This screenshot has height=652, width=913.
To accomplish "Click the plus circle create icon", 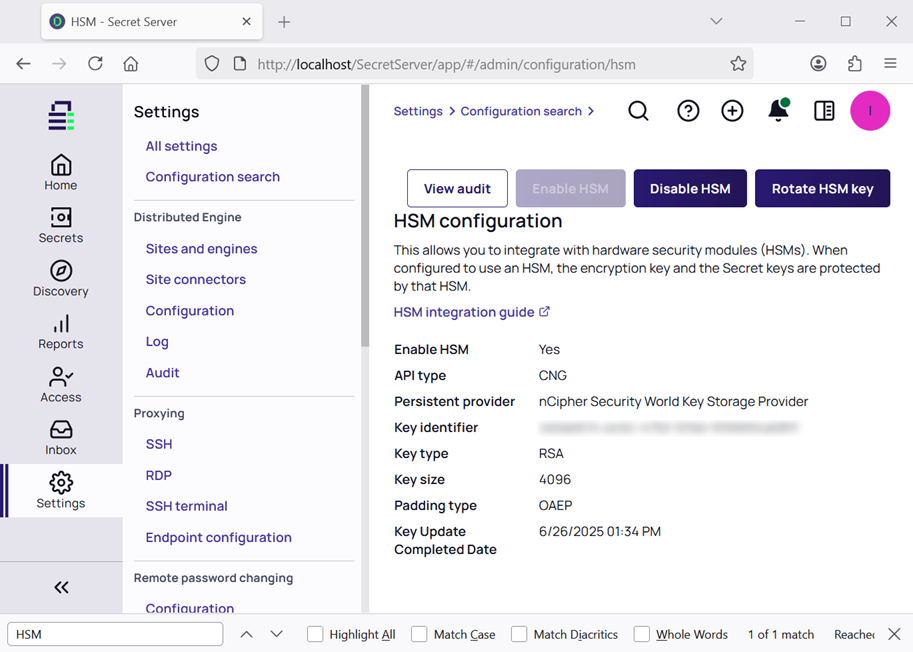I will [x=732, y=111].
